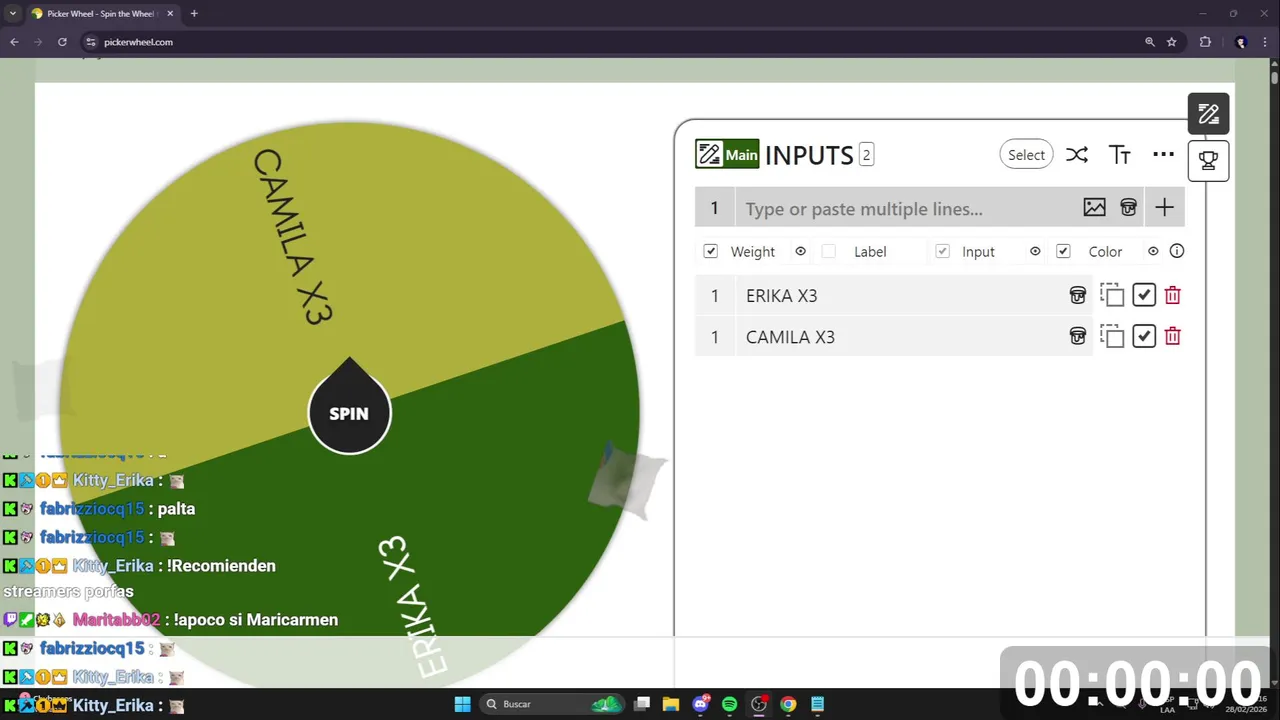
Task: Toggle Color visibility eye icon
Action: click(1153, 251)
